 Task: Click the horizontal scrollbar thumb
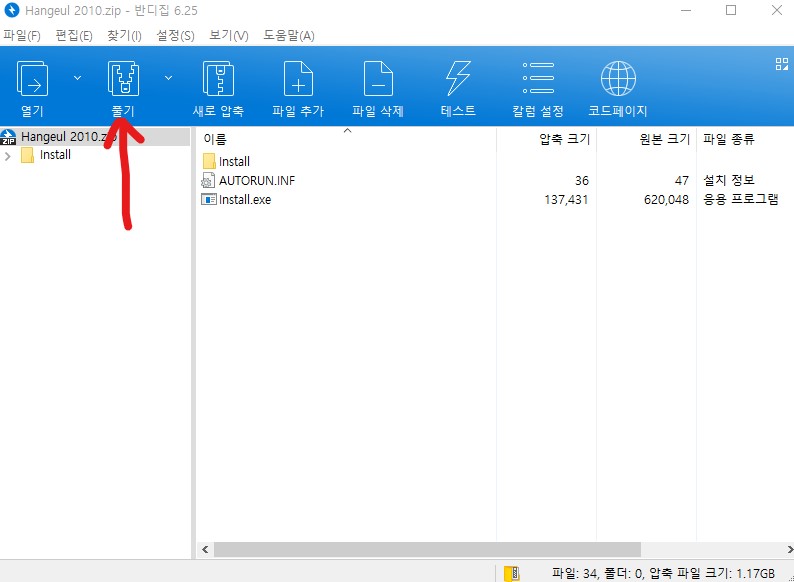click(x=427, y=550)
